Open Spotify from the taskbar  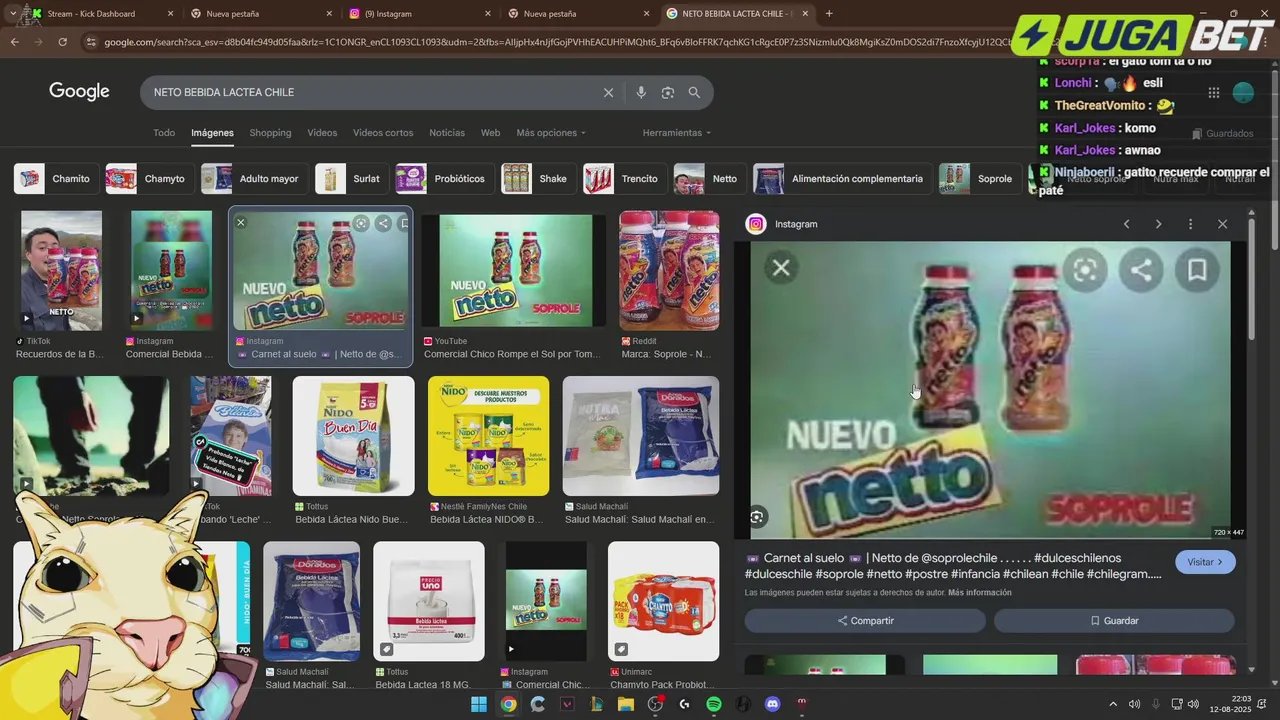coord(714,704)
